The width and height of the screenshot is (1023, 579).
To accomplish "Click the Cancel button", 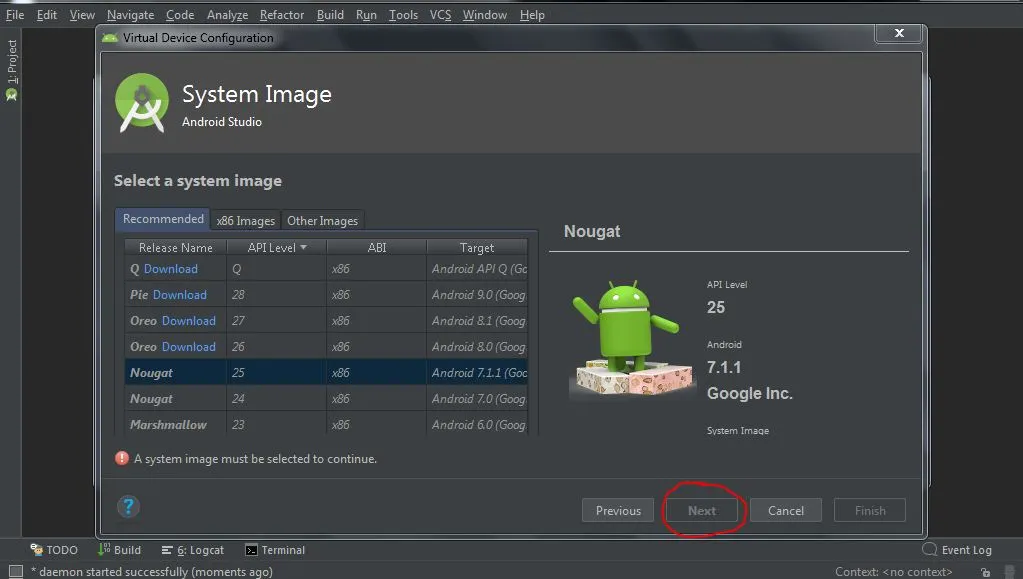I will point(786,510).
